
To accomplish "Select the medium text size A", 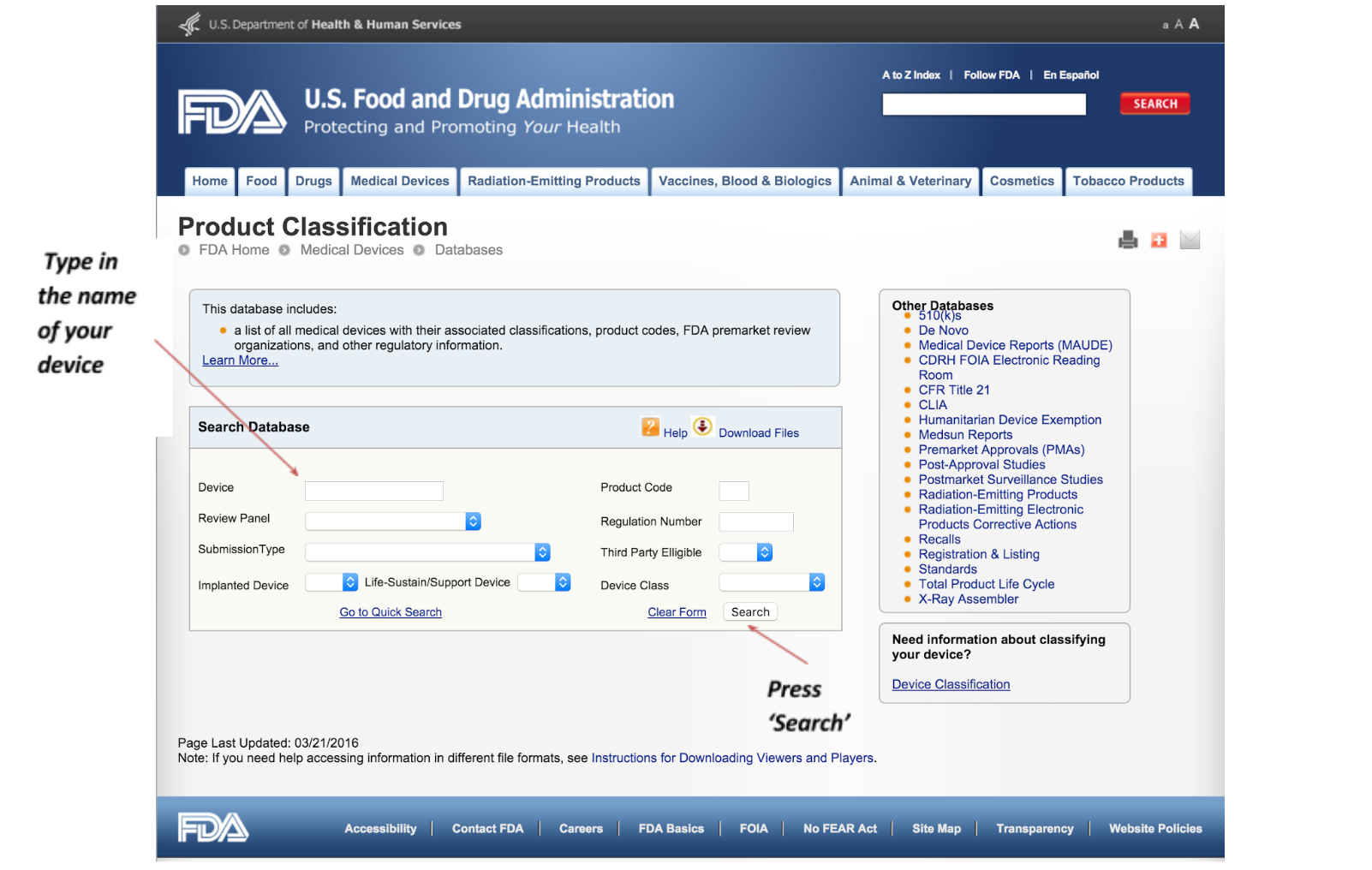I will click(x=1178, y=25).
